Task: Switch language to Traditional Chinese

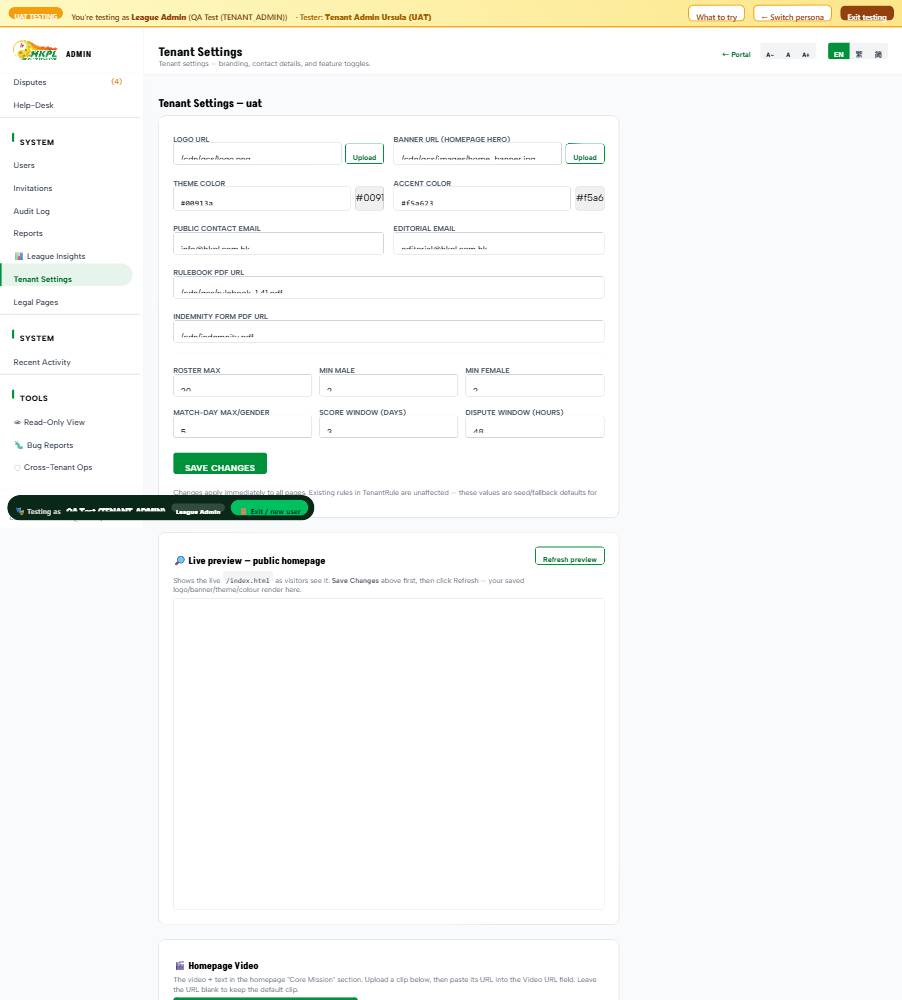Action: 859,54
